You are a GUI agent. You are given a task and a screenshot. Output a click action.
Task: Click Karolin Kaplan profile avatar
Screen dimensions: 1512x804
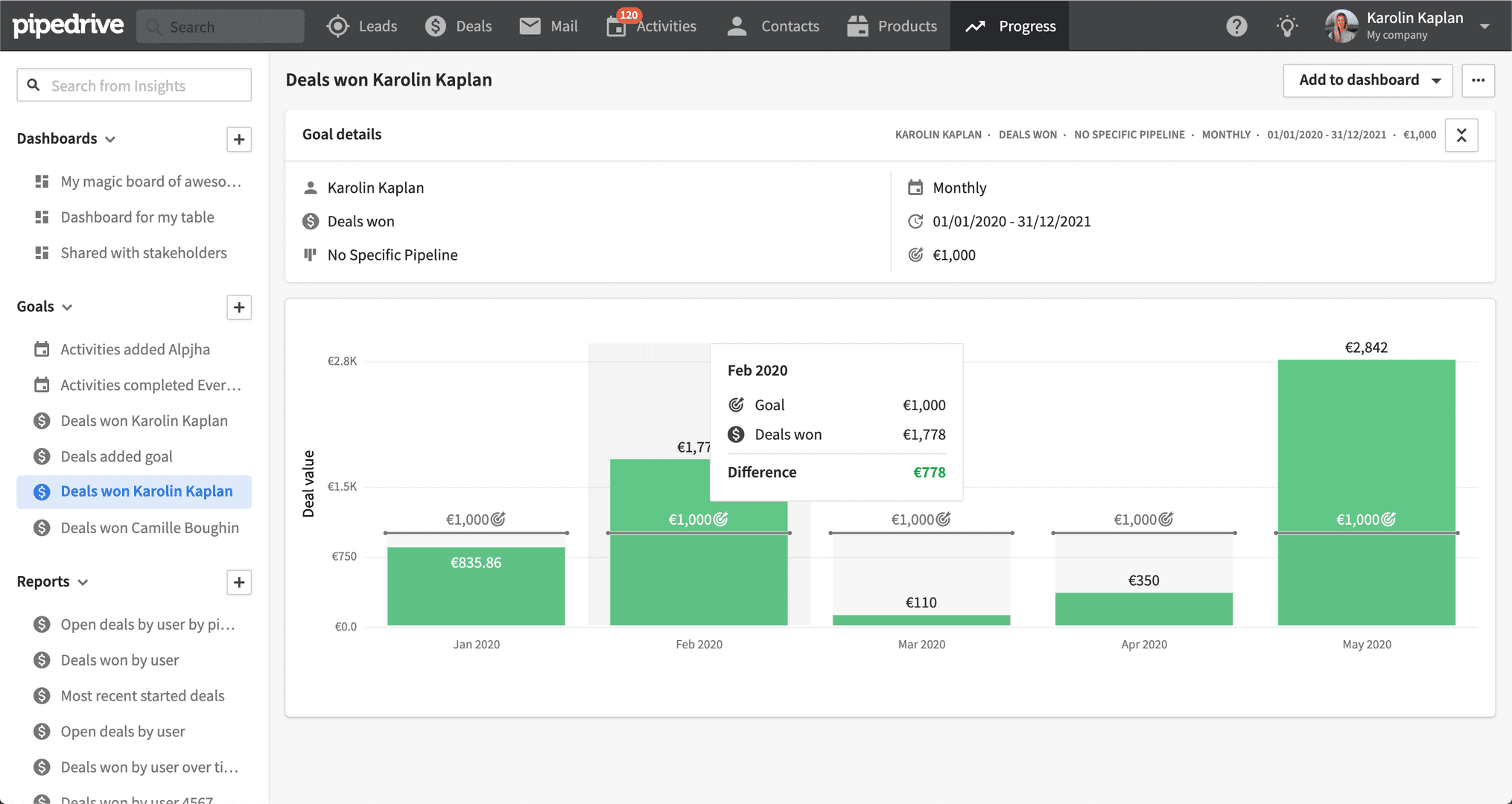click(1341, 26)
